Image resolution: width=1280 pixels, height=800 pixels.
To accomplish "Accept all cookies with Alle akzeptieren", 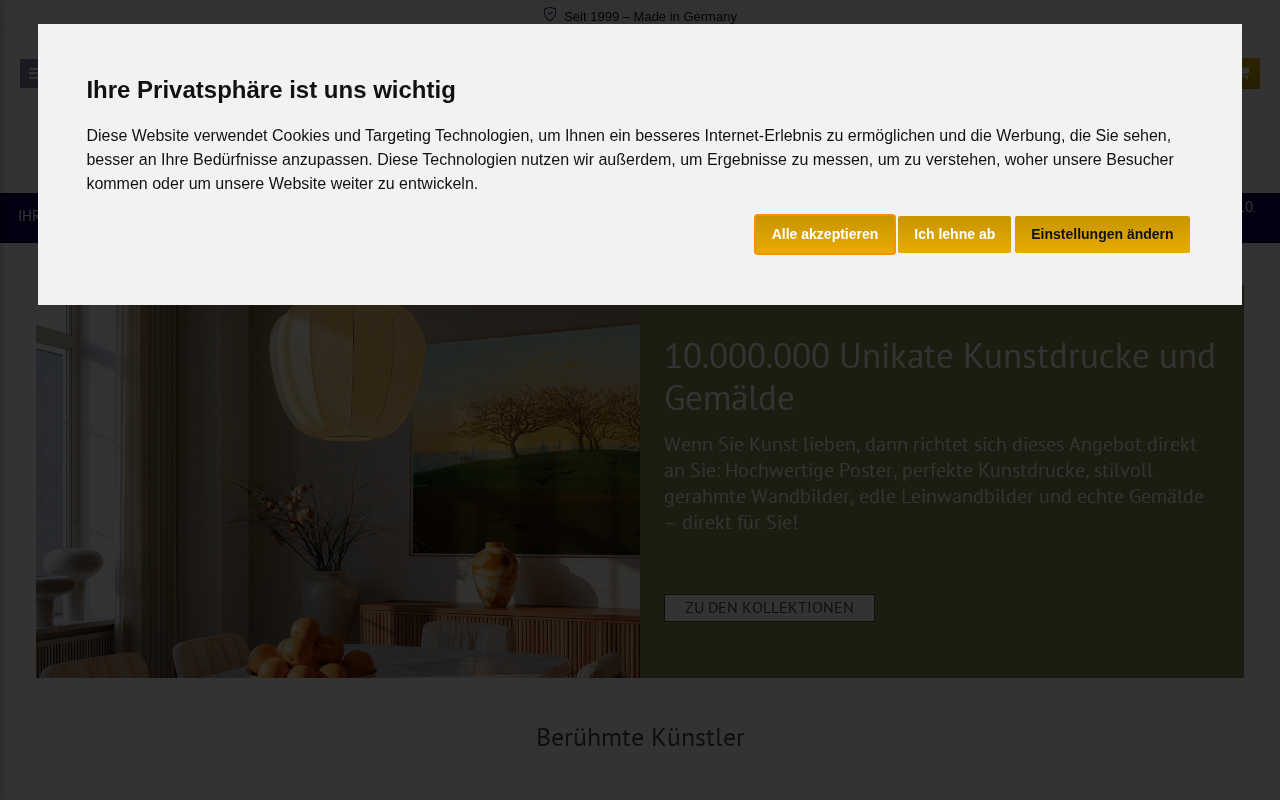I will coord(824,234).
